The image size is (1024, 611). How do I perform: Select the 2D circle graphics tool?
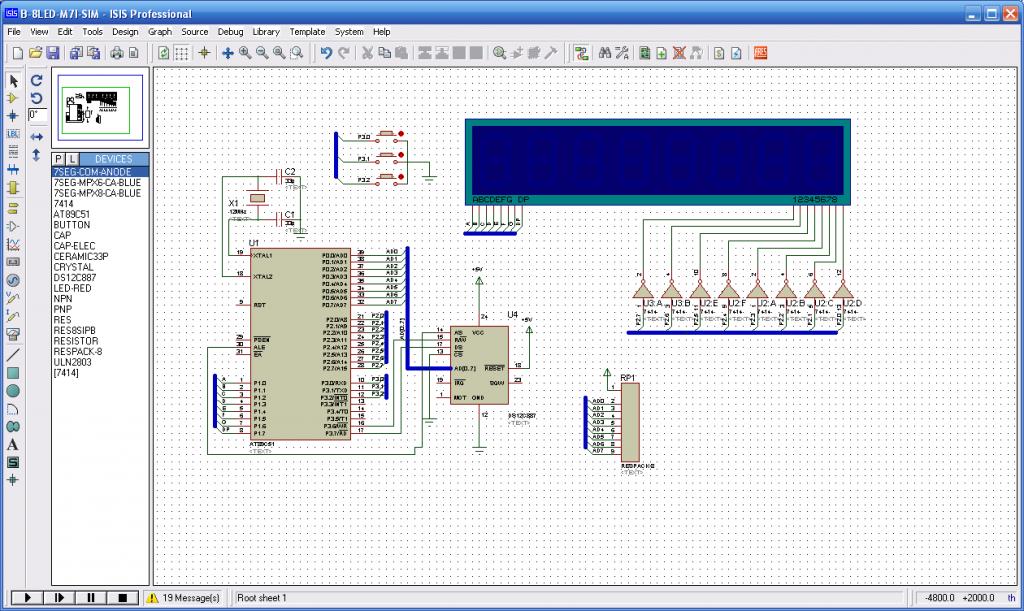pyautogui.click(x=13, y=391)
